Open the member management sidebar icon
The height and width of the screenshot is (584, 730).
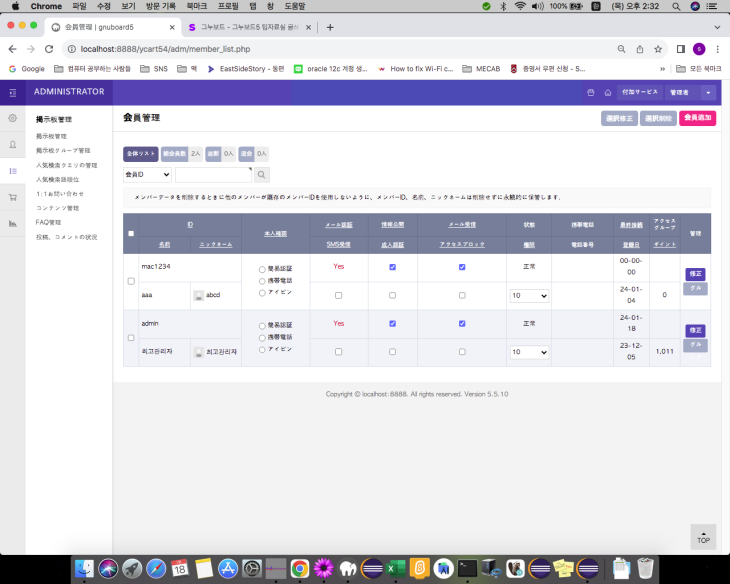click(13, 144)
